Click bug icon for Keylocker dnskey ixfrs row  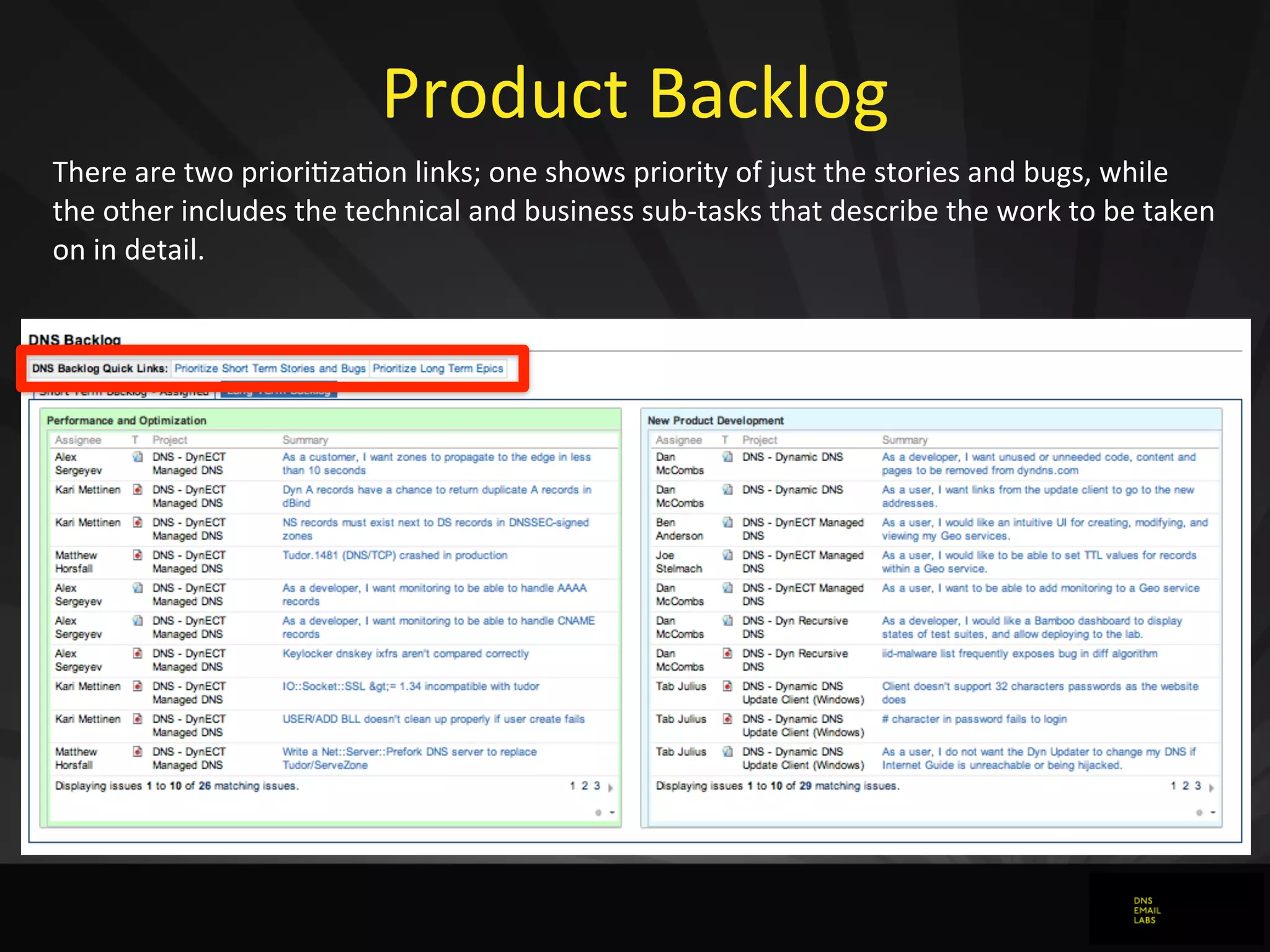click(x=138, y=653)
